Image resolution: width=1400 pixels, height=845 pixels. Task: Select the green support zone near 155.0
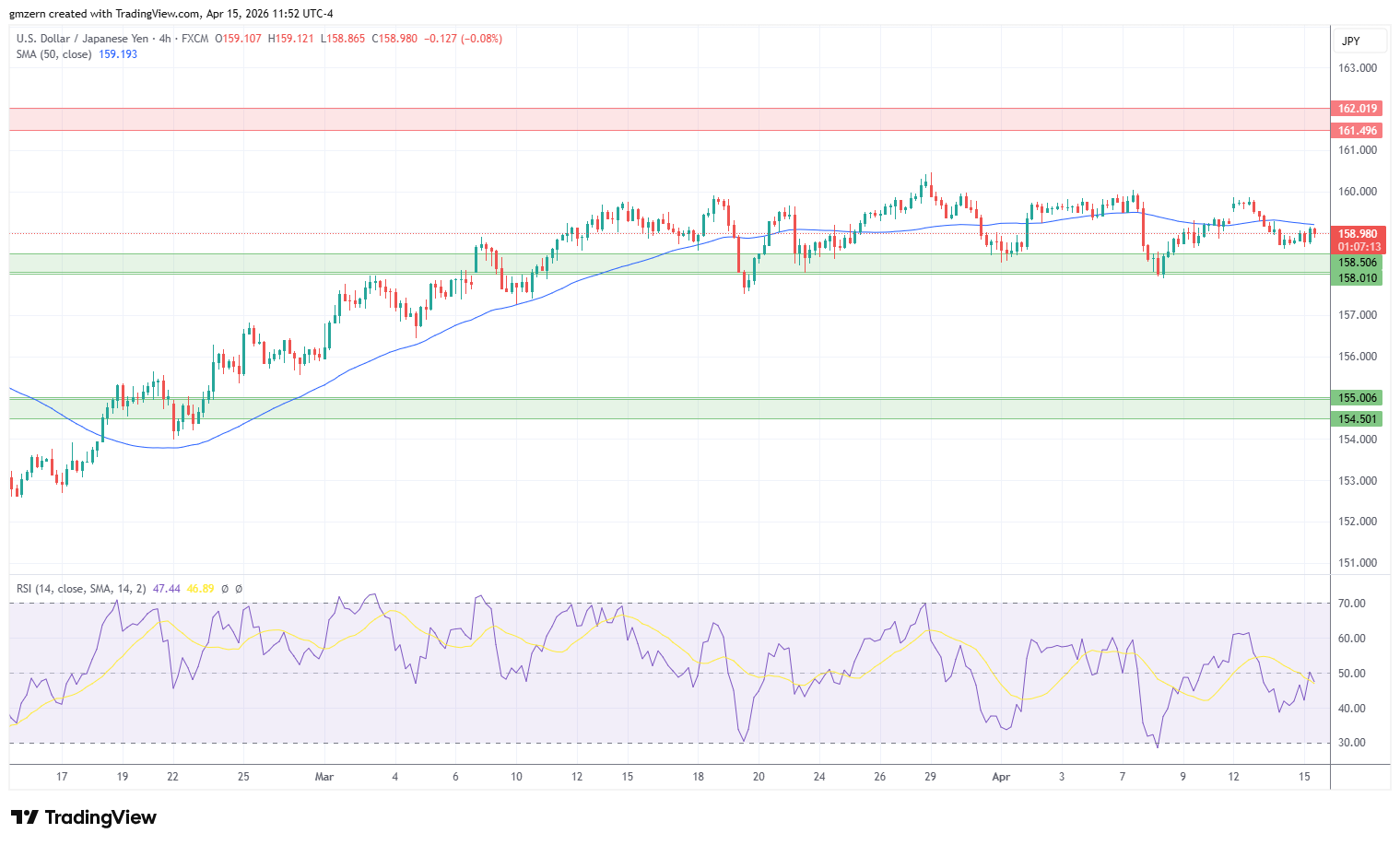click(x=669, y=408)
